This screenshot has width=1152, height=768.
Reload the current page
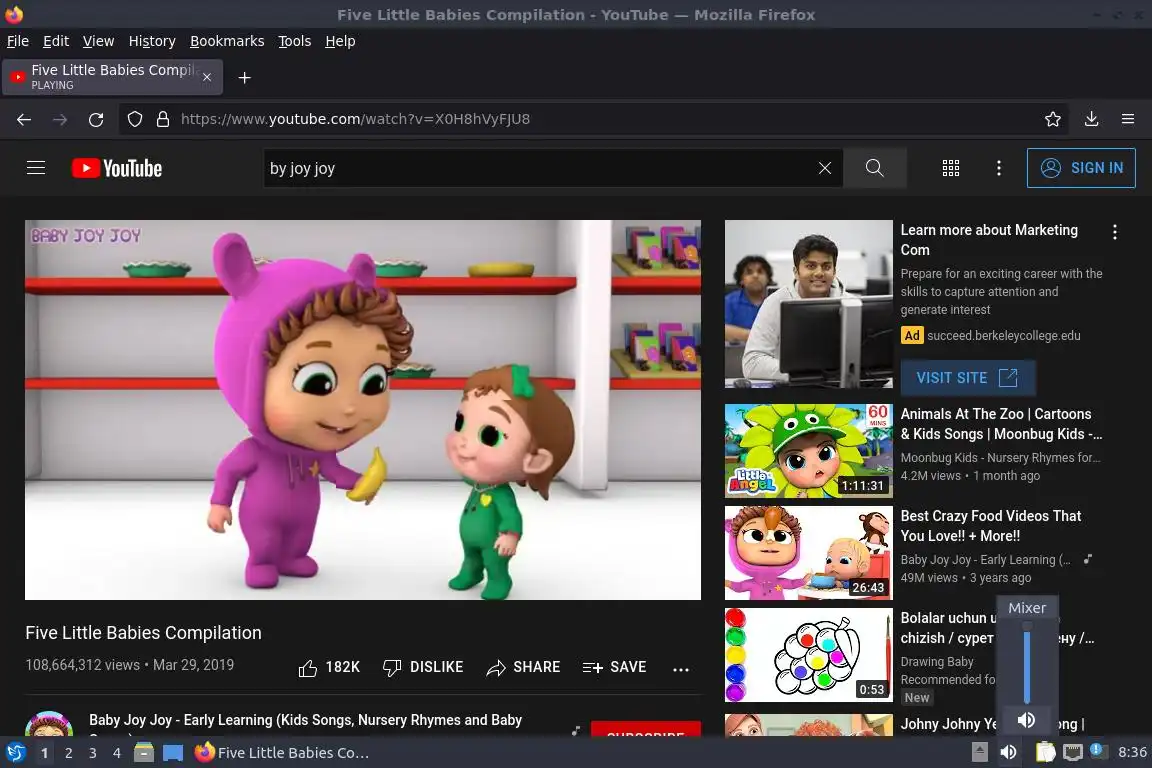96,119
